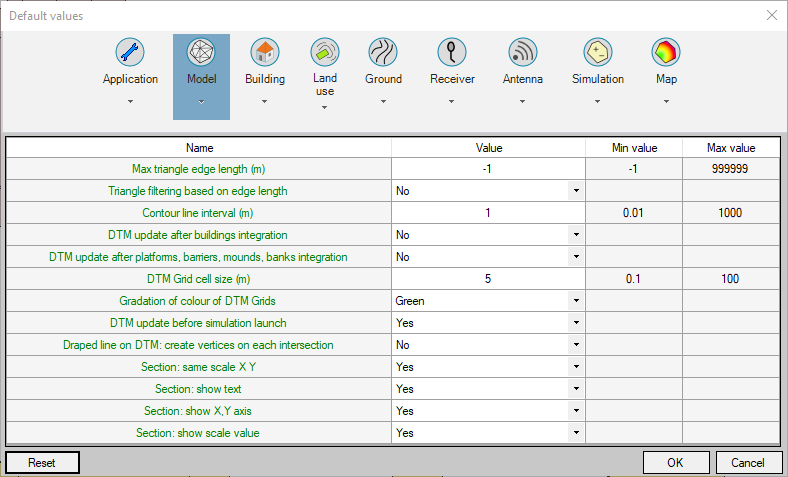Select 'Triangle filtering based on edge length' name

(198, 191)
